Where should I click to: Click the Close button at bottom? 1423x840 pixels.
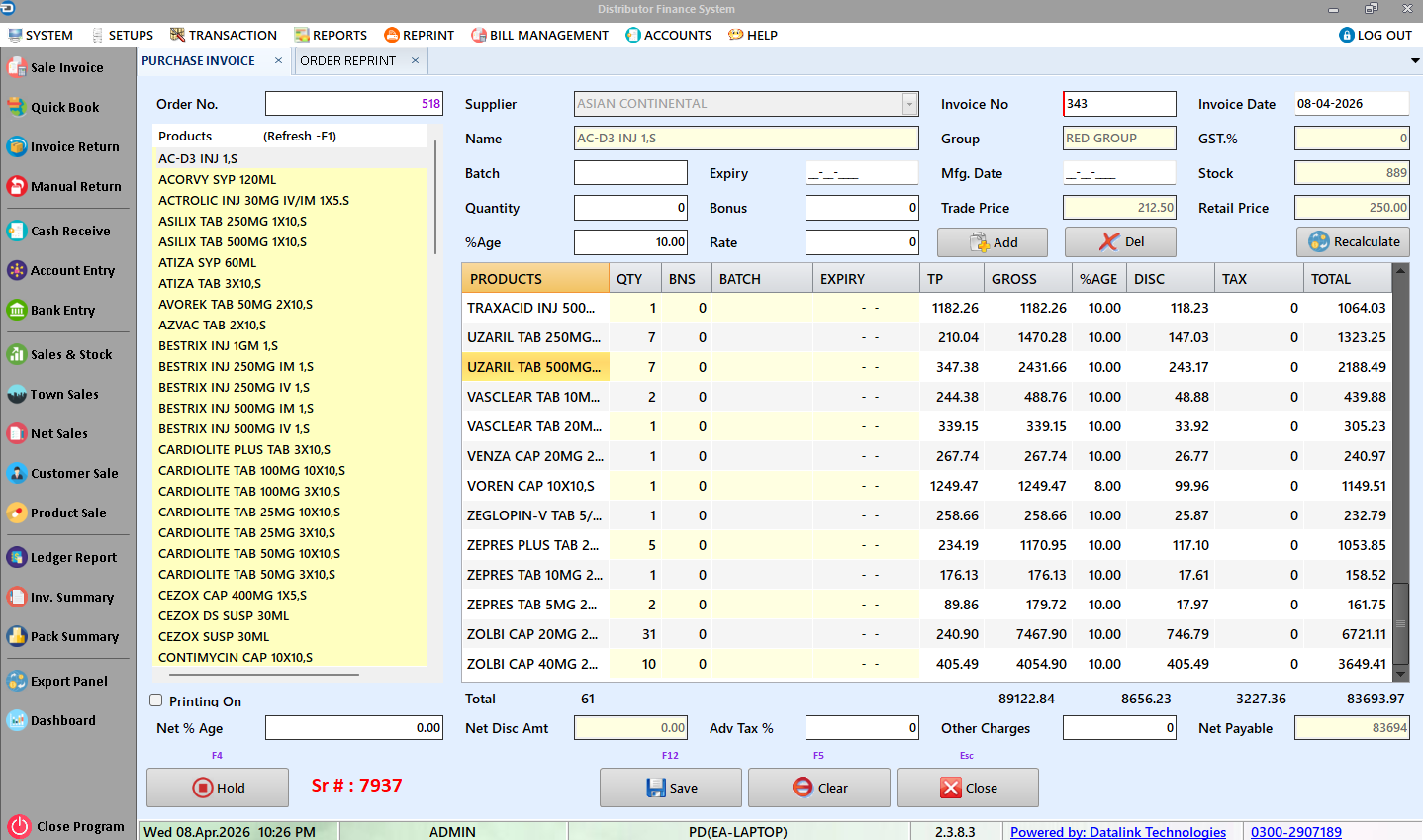coord(968,788)
